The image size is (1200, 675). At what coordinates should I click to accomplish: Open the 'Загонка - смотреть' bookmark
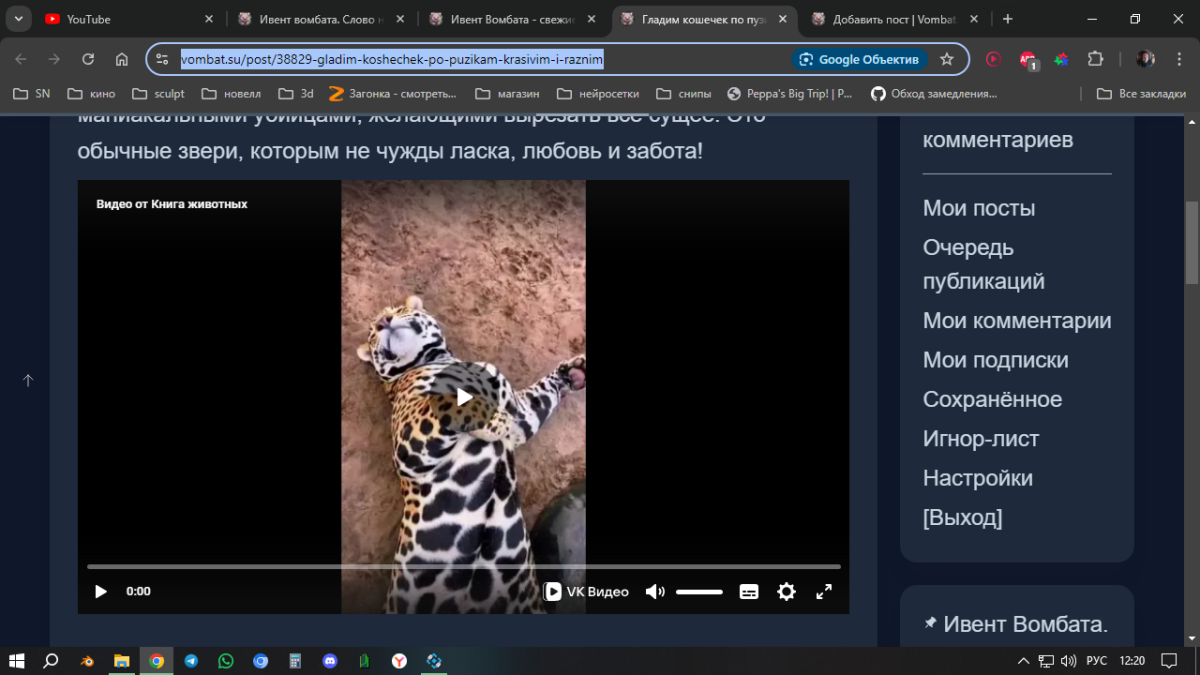tap(393, 94)
